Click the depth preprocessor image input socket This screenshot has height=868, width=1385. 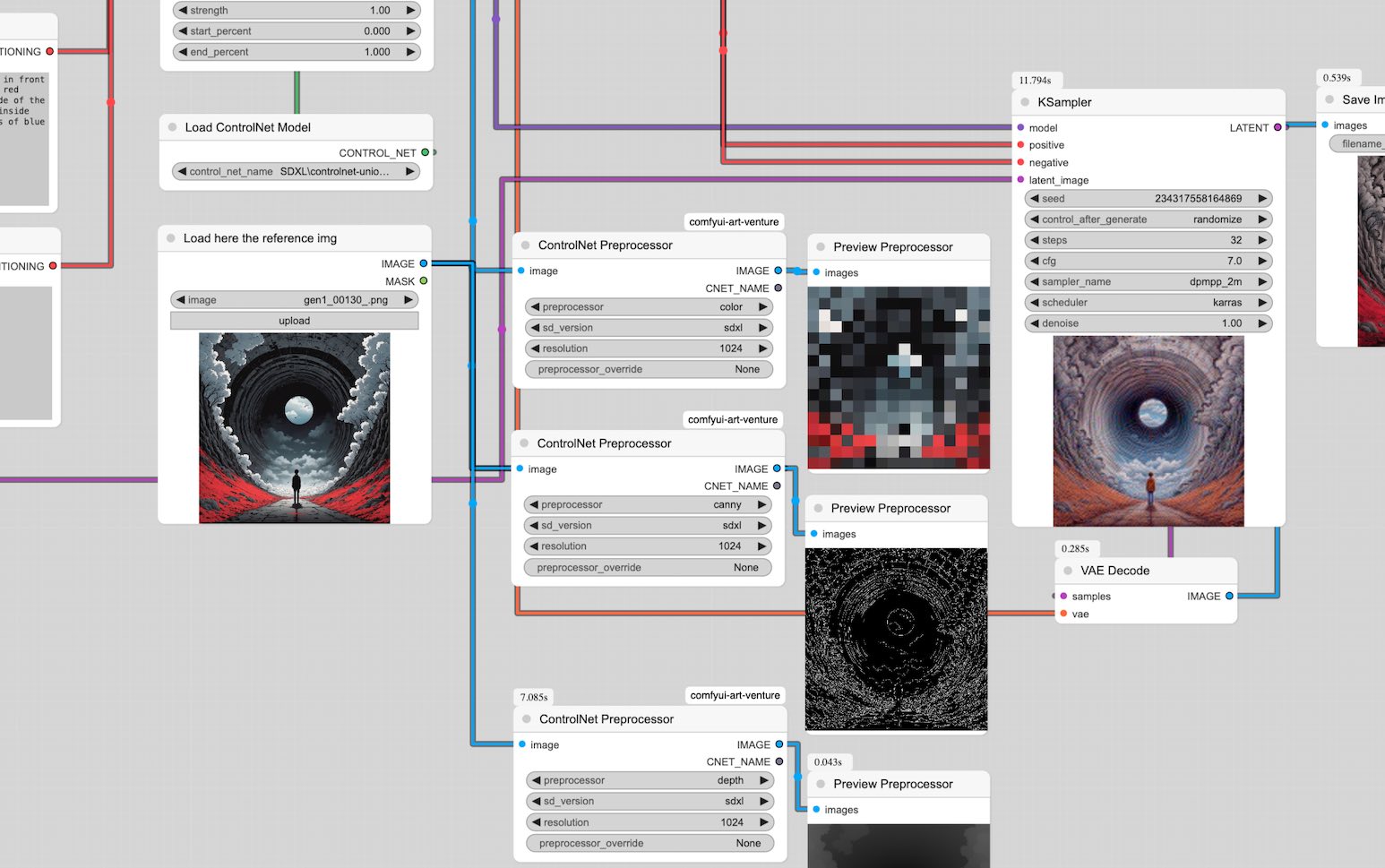(521, 744)
